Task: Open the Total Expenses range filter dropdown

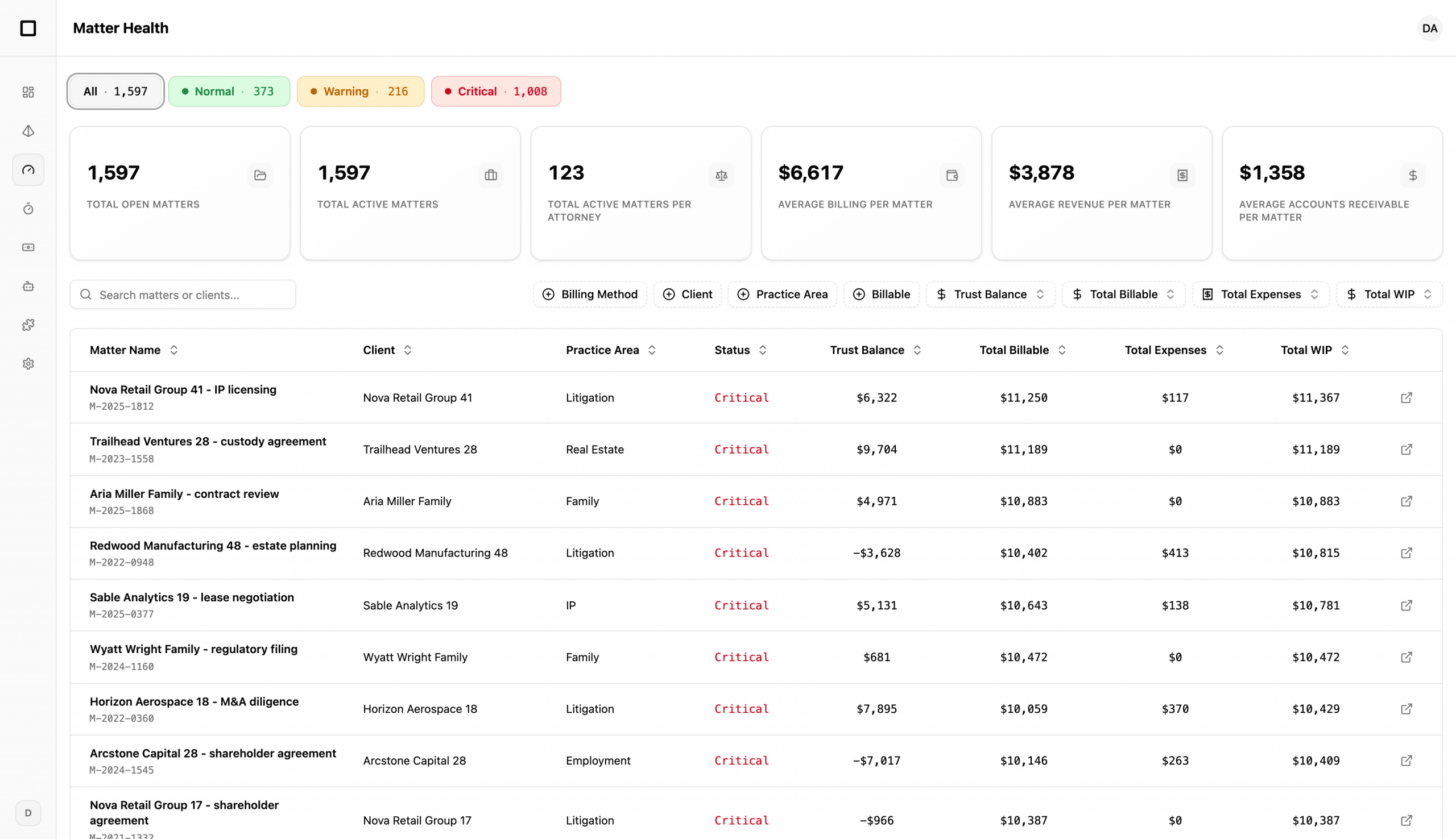Action: (1260, 294)
